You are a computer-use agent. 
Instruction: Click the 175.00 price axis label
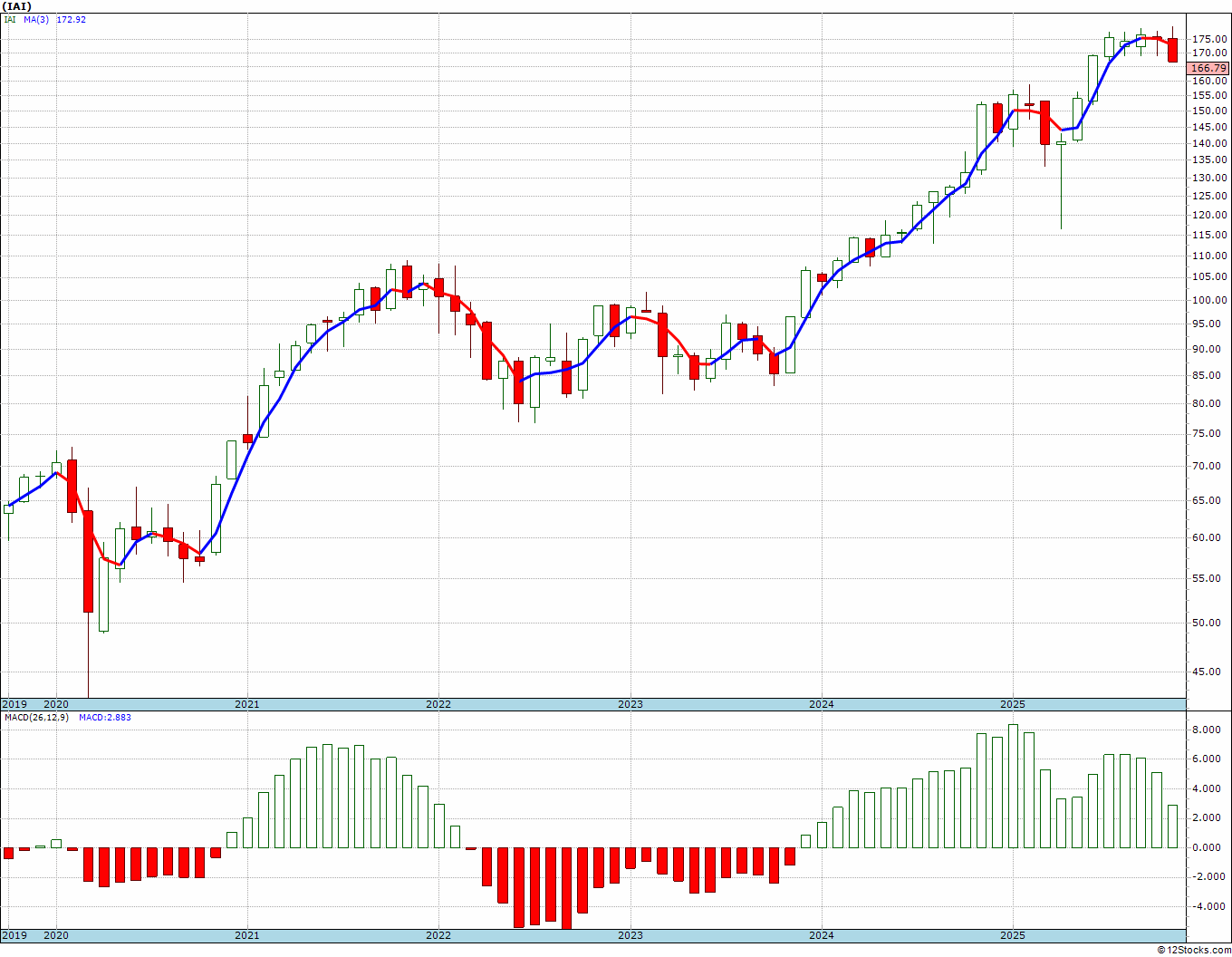click(1209, 39)
